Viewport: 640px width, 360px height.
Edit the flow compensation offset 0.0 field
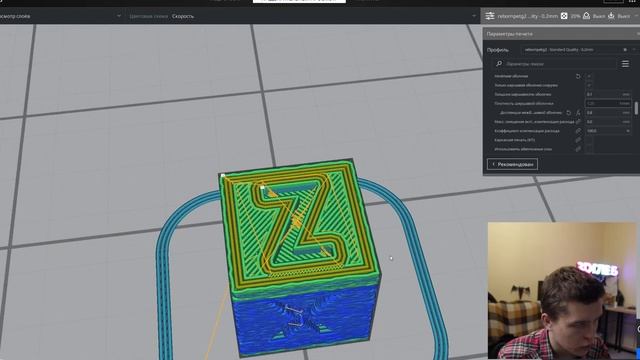pyautogui.click(x=608, y=122)
